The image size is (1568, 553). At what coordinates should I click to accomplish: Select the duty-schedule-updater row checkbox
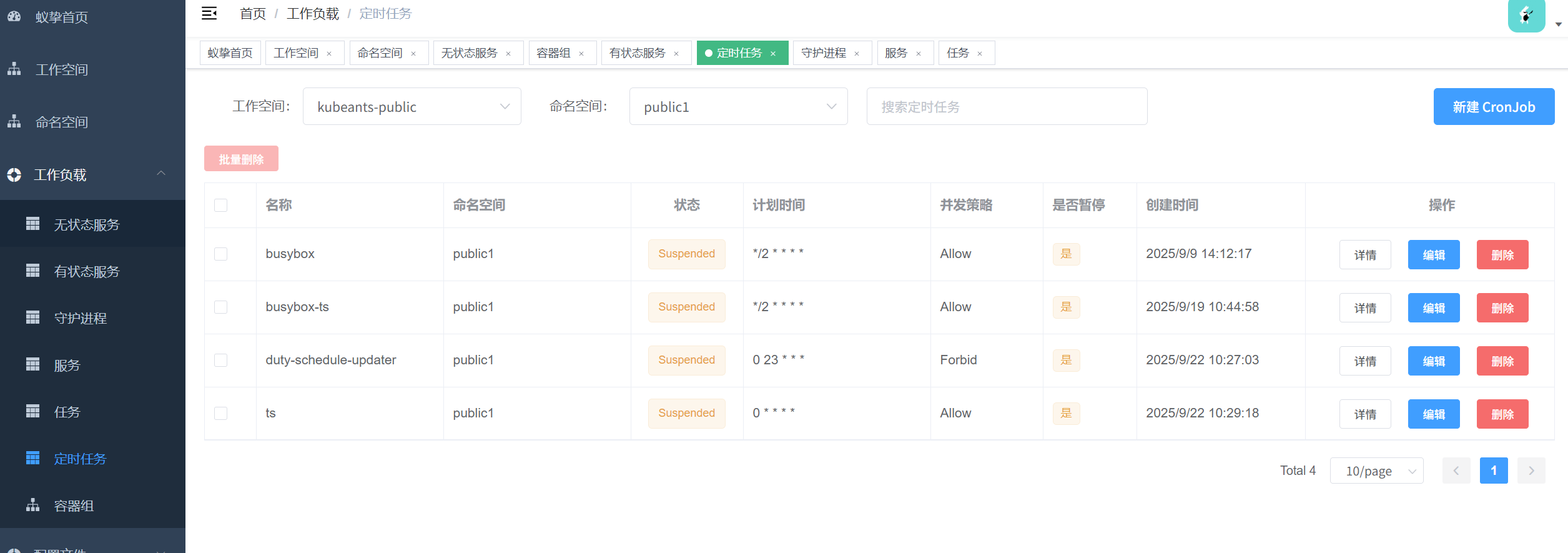point(221,361)
